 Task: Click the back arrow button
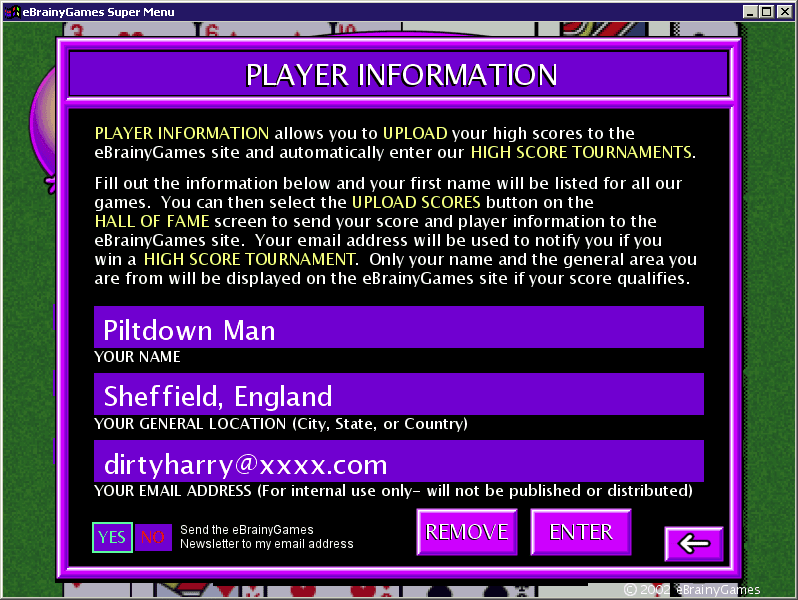[694, 544]
